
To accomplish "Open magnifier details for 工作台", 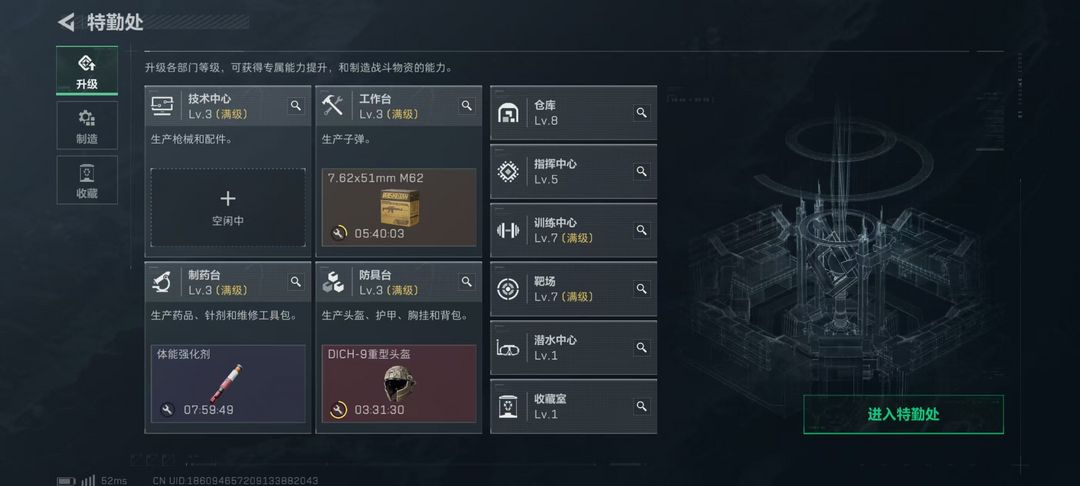I will point(467,105).
